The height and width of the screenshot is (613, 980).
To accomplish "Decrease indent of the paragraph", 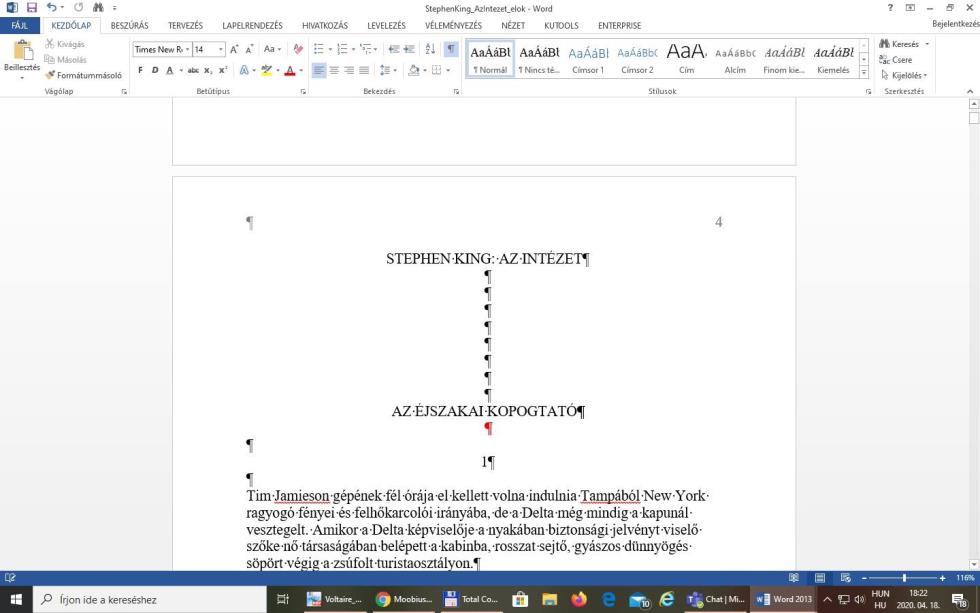I will (394, 49).
